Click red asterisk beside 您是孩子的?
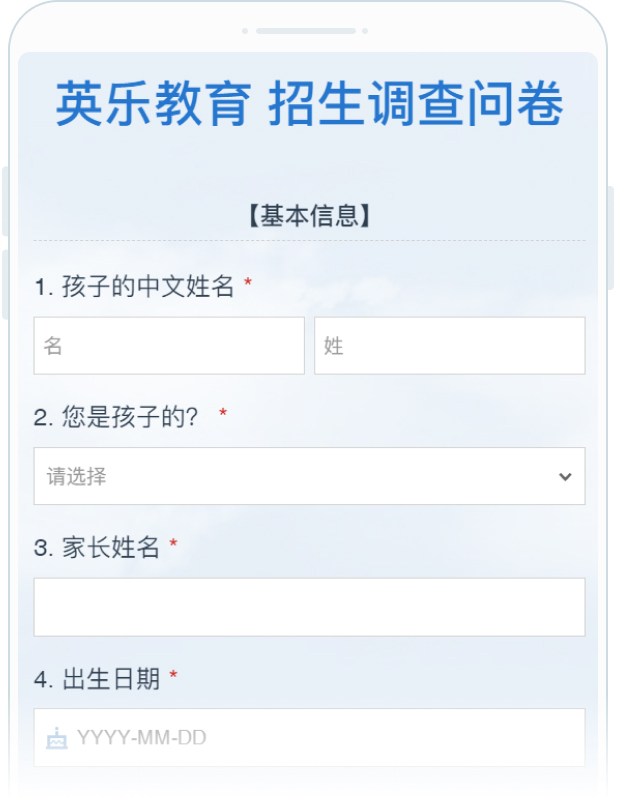Viewport: 620px width, 800px height. click(223, 414)
